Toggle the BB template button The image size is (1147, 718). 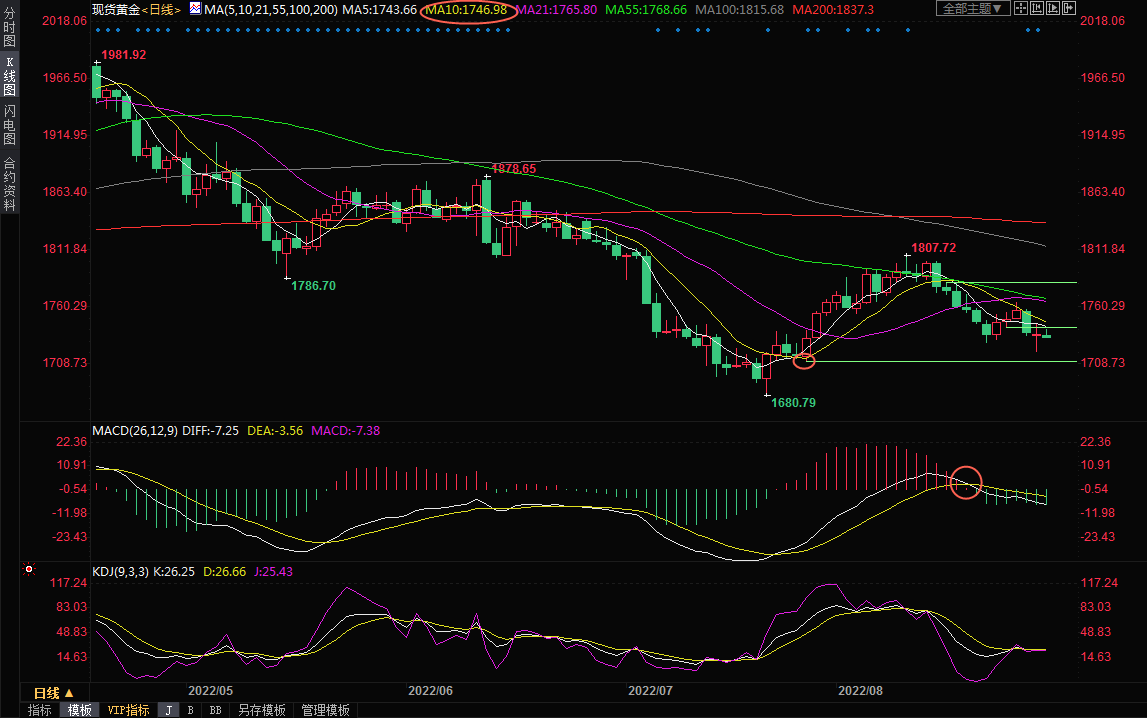click(215, 710)
